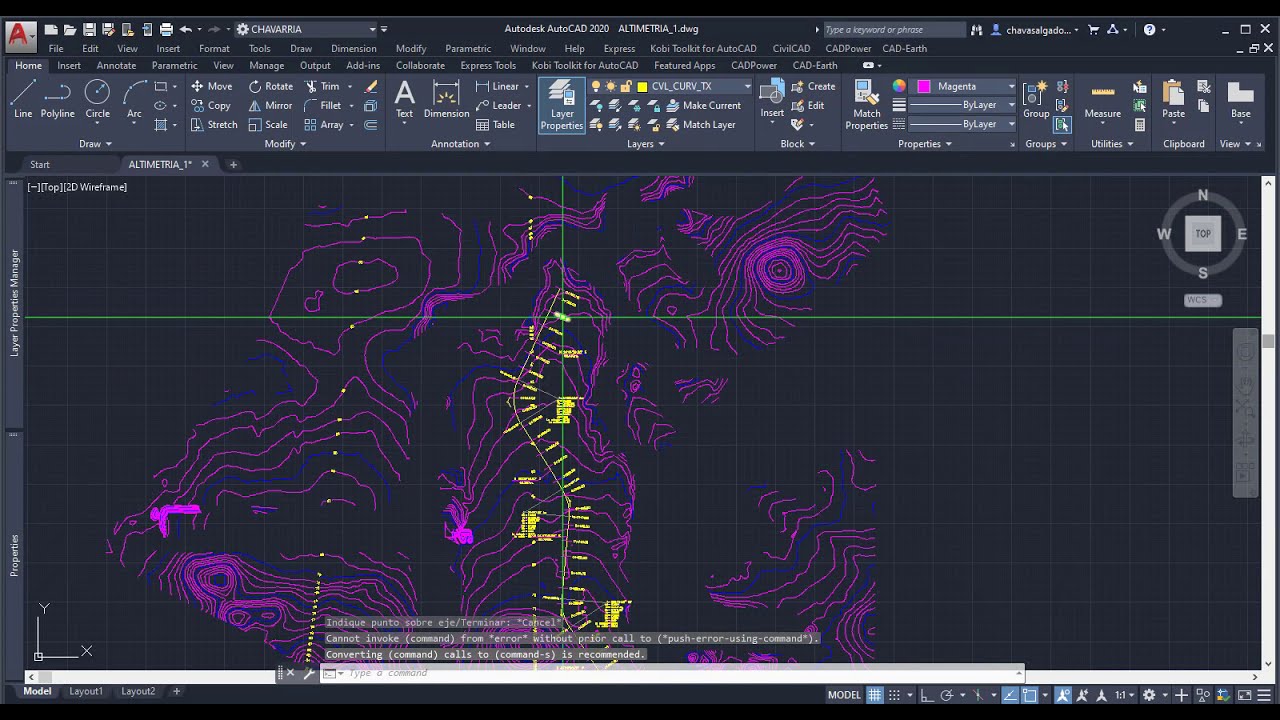The width and height of the screenshot is (1280, 720).
Task: Select the Circle tool
Action: pyautogui.click(x=97, y=100)
